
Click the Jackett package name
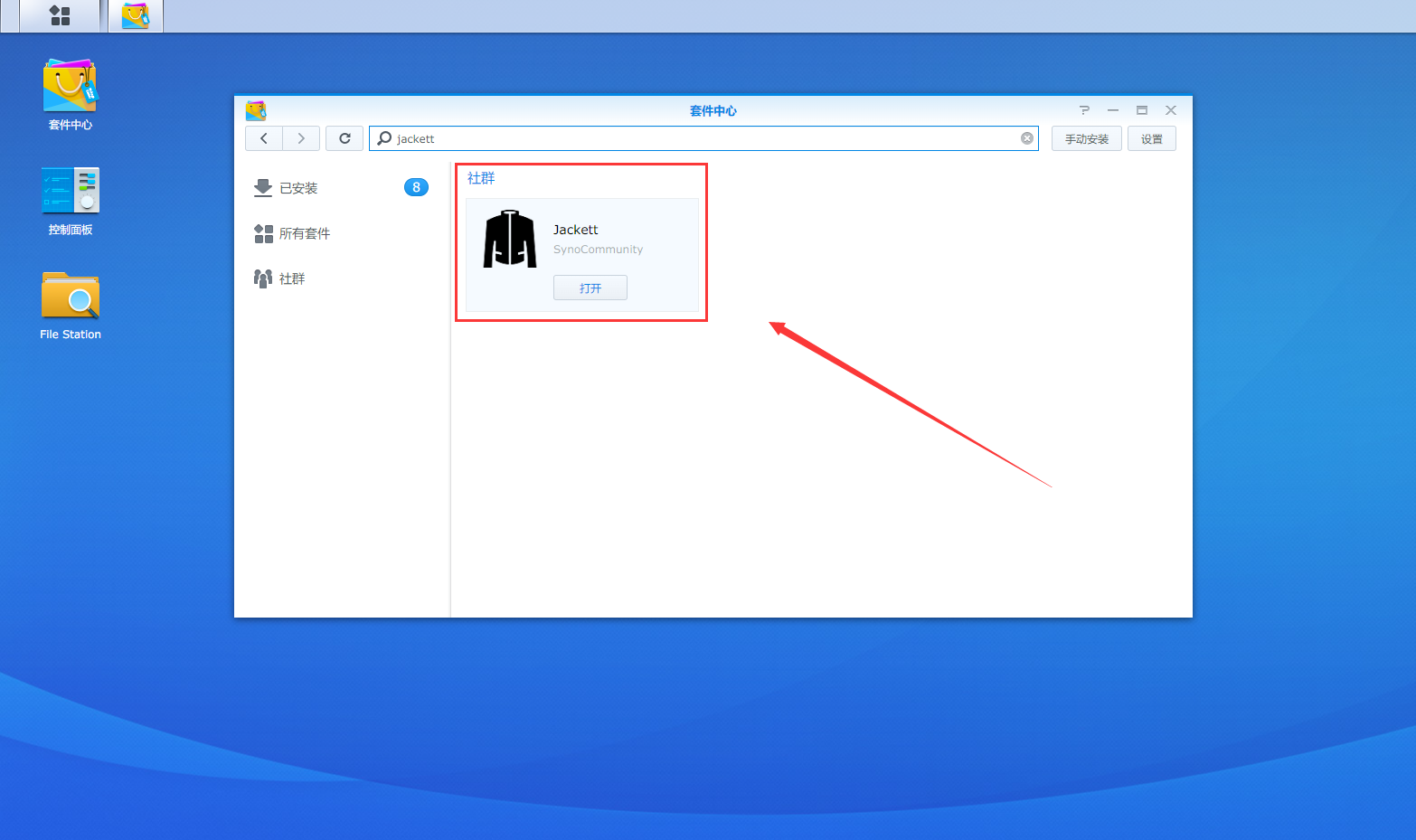(x=576, y=230)
